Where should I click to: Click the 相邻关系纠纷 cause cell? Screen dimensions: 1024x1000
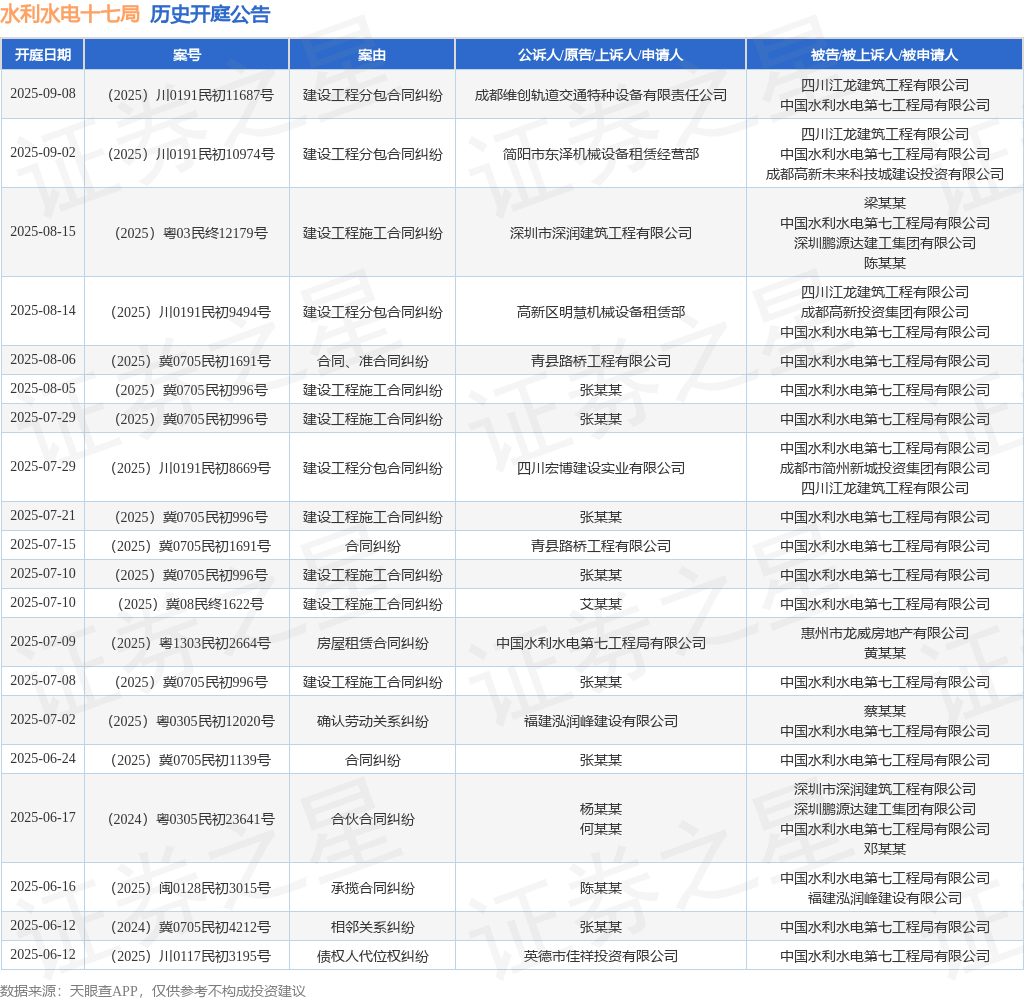(x=372, y=927)
